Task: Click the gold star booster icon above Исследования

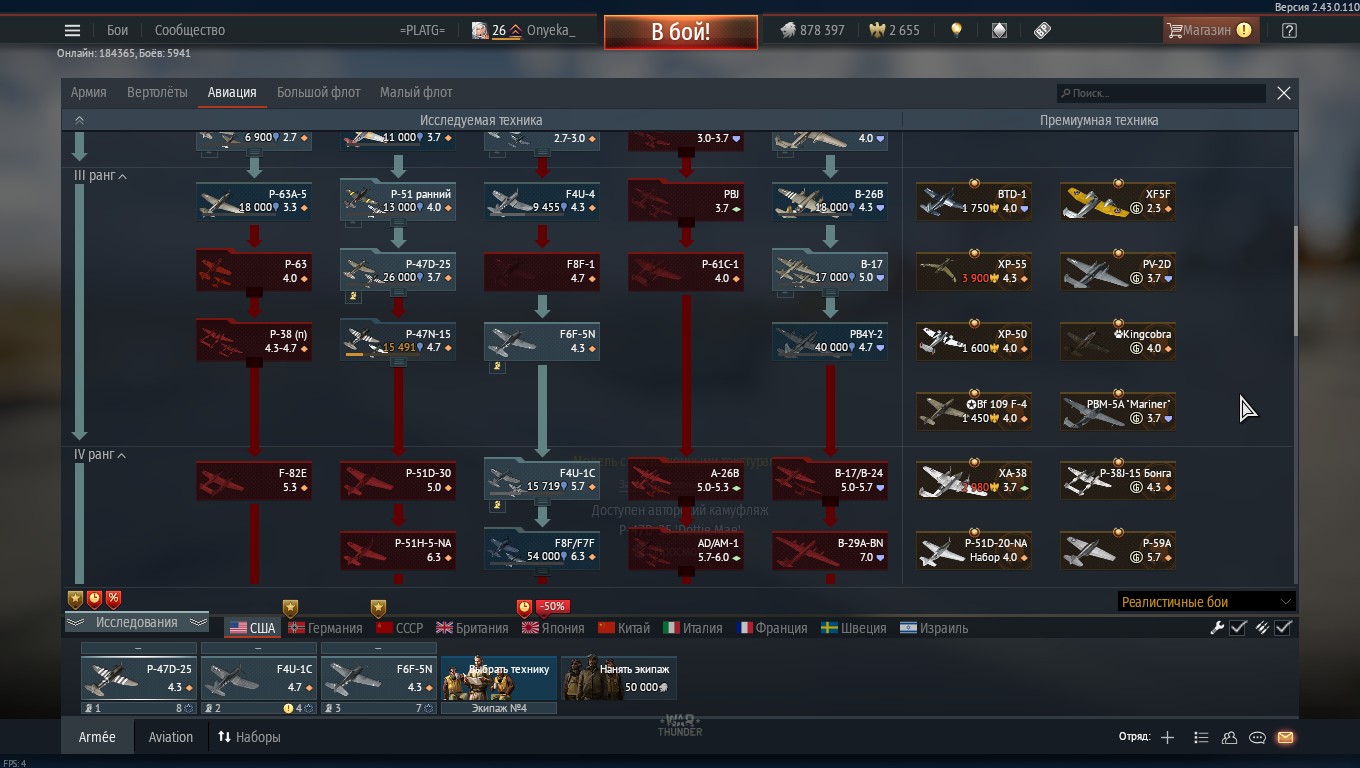Action: pos(75,599)
